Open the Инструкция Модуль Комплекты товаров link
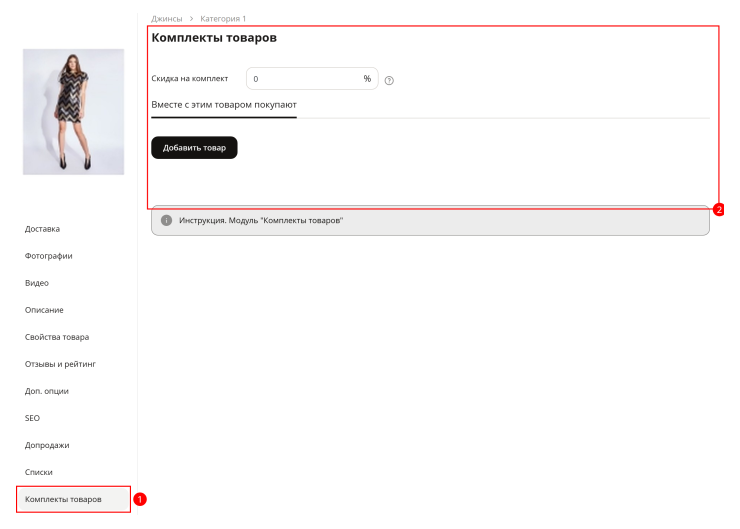The image size is (740, 529). point(261,220)
